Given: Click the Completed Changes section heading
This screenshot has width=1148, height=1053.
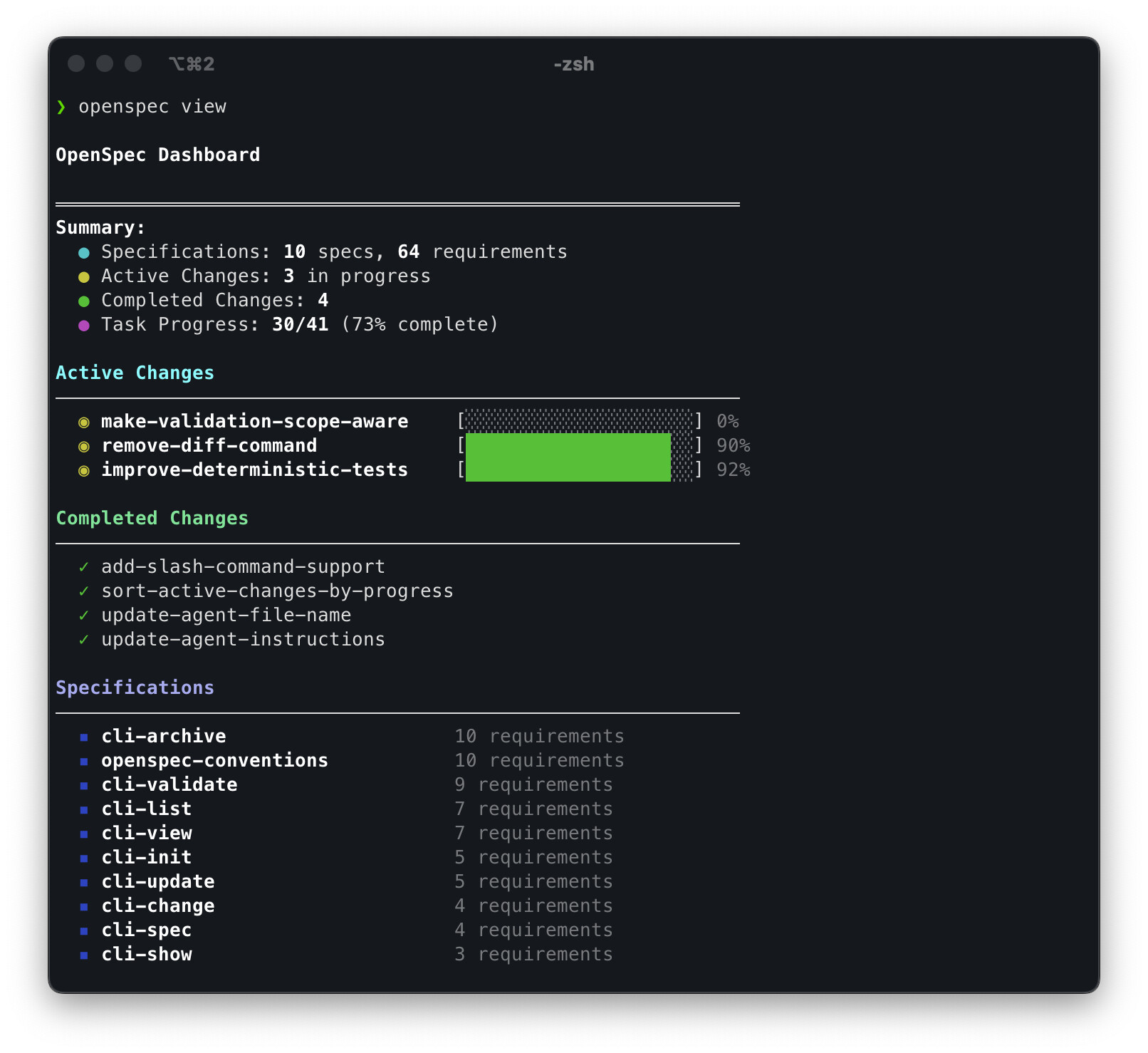Looking at the screenshot, I should tap(152, 519).
